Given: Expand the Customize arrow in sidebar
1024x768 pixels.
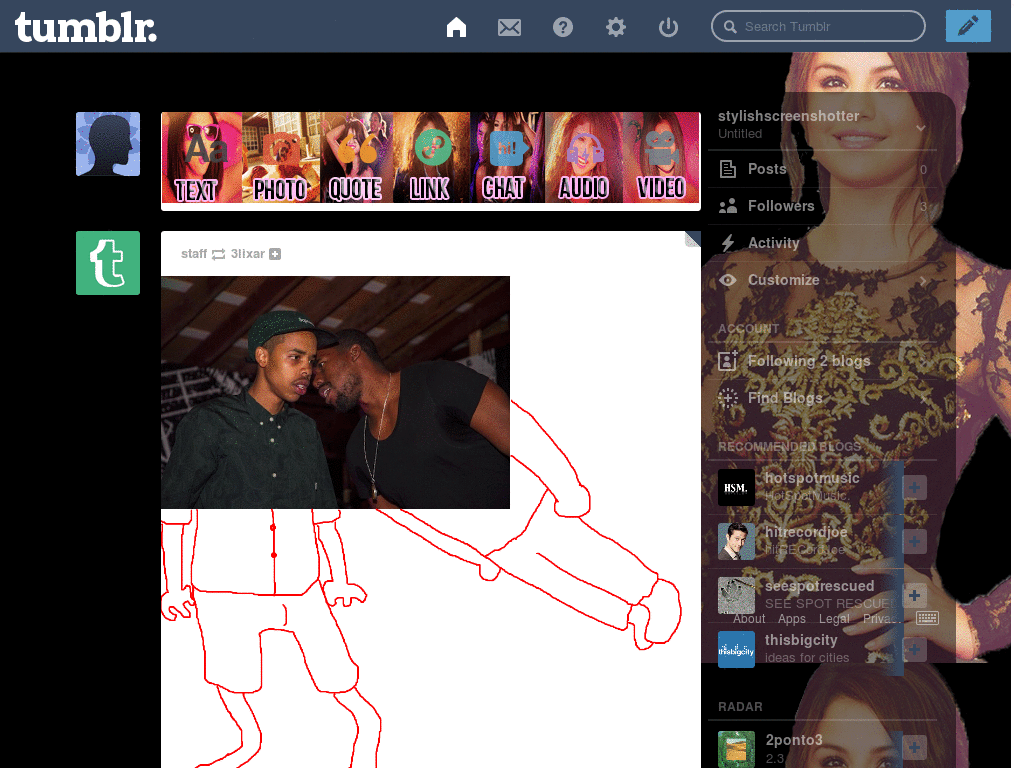Looking at the screenshot, I should 923,281.
